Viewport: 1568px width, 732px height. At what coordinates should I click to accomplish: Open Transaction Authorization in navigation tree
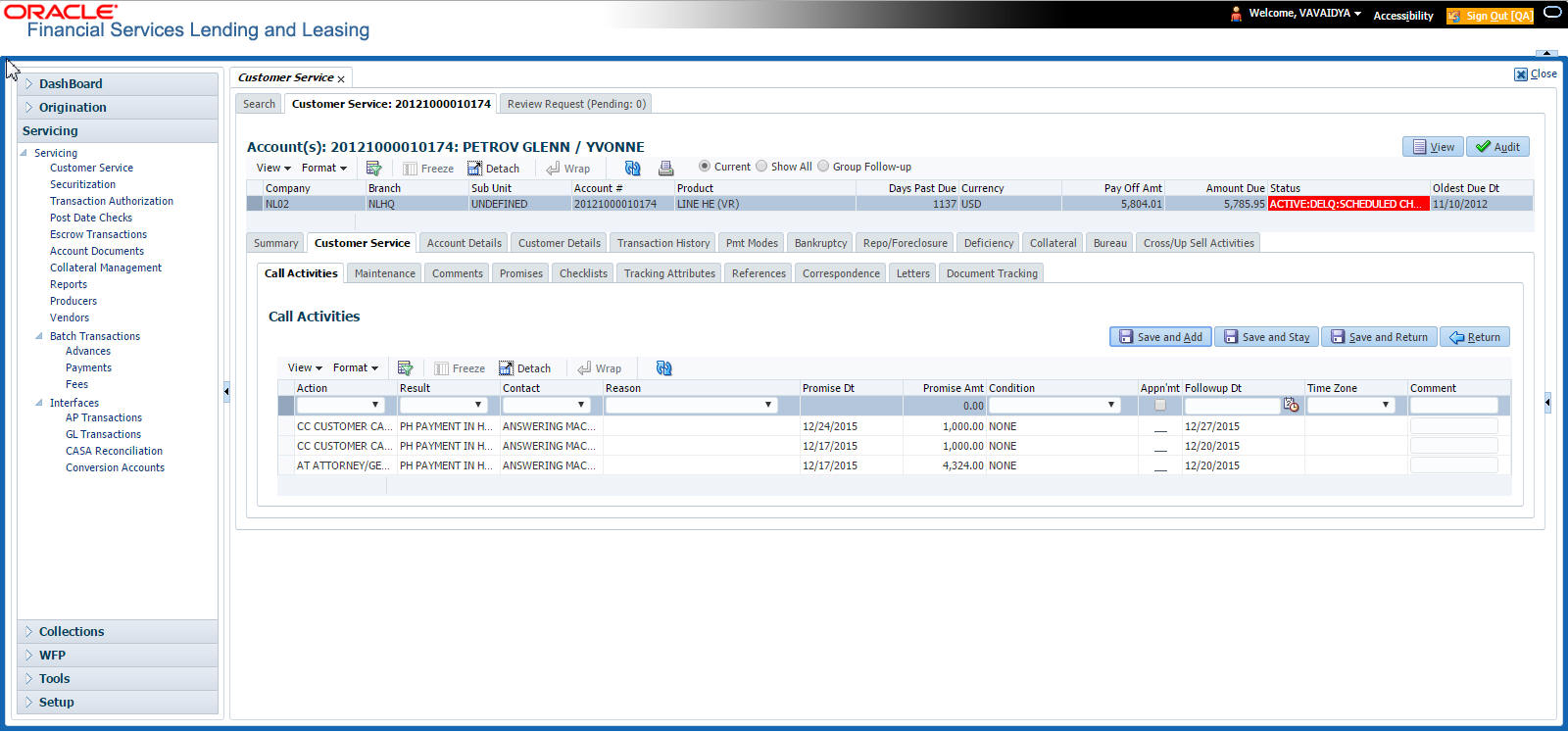pyautogui.click(x=112, y=201)
